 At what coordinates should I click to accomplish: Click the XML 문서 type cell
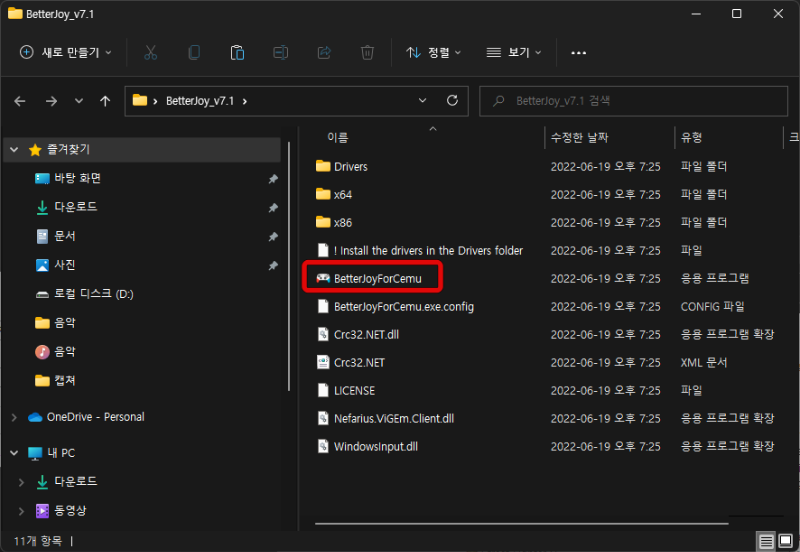click(704, 362)
